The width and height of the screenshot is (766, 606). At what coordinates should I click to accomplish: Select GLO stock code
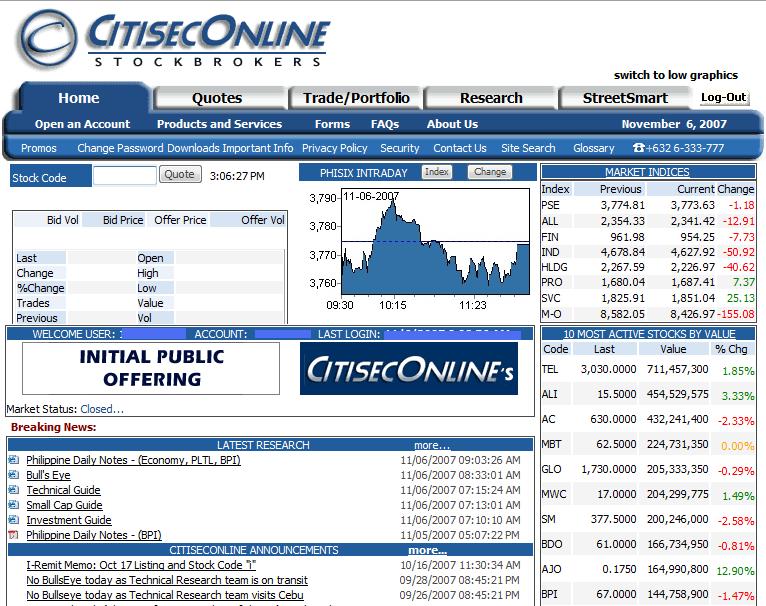point(552,469)
